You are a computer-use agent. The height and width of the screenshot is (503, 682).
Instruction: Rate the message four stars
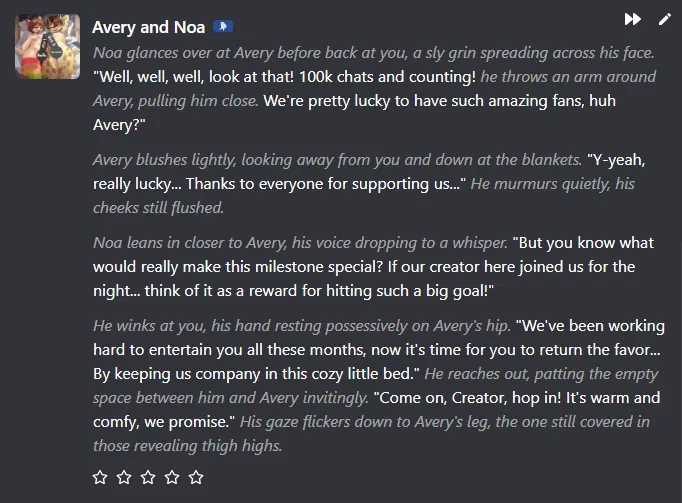coord(172,477)
